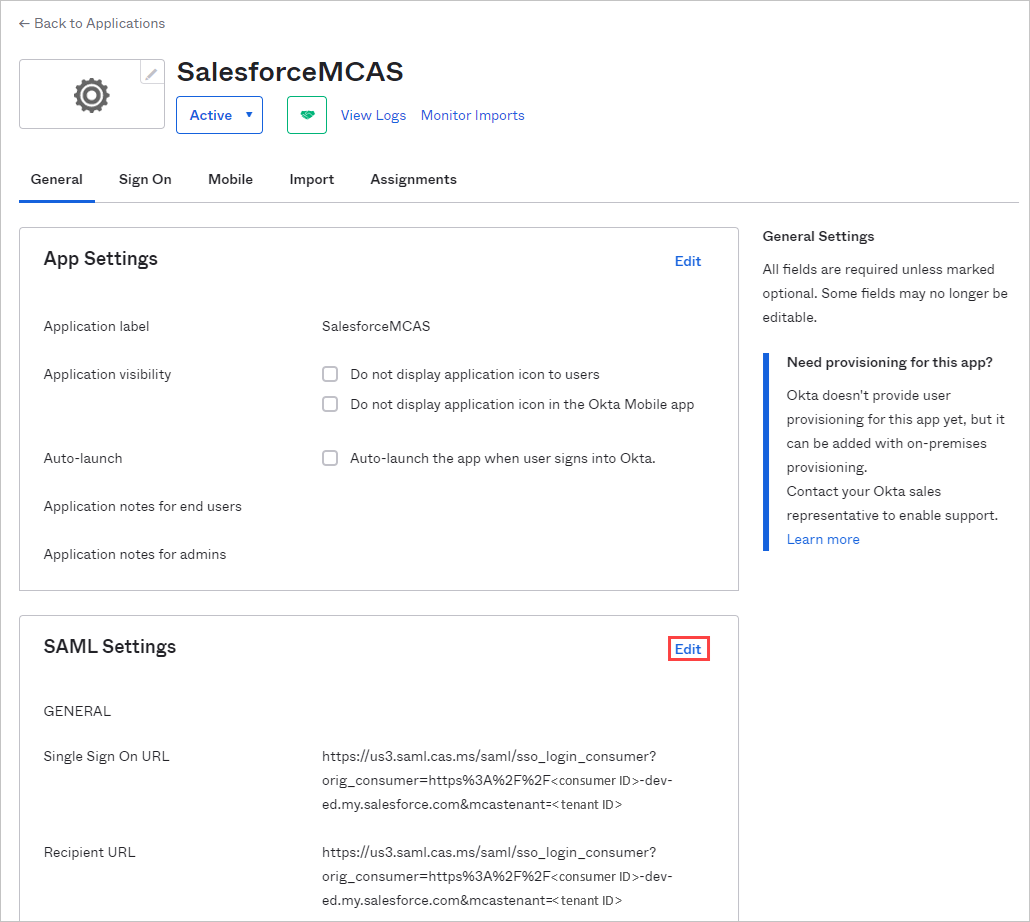This screenshot has width=1030, height=922.
Task: Click the green handshake icon next to Active
Action: click(x=306, y=114)
